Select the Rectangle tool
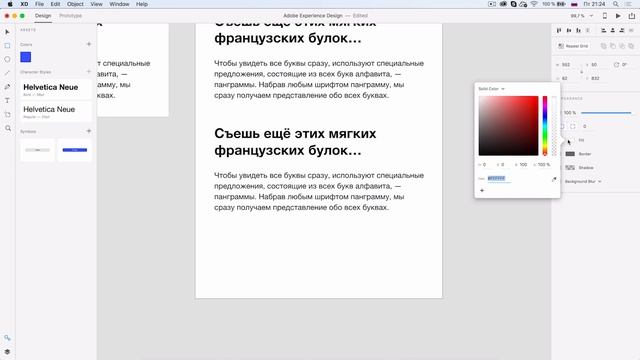 (x=7, y=46)
